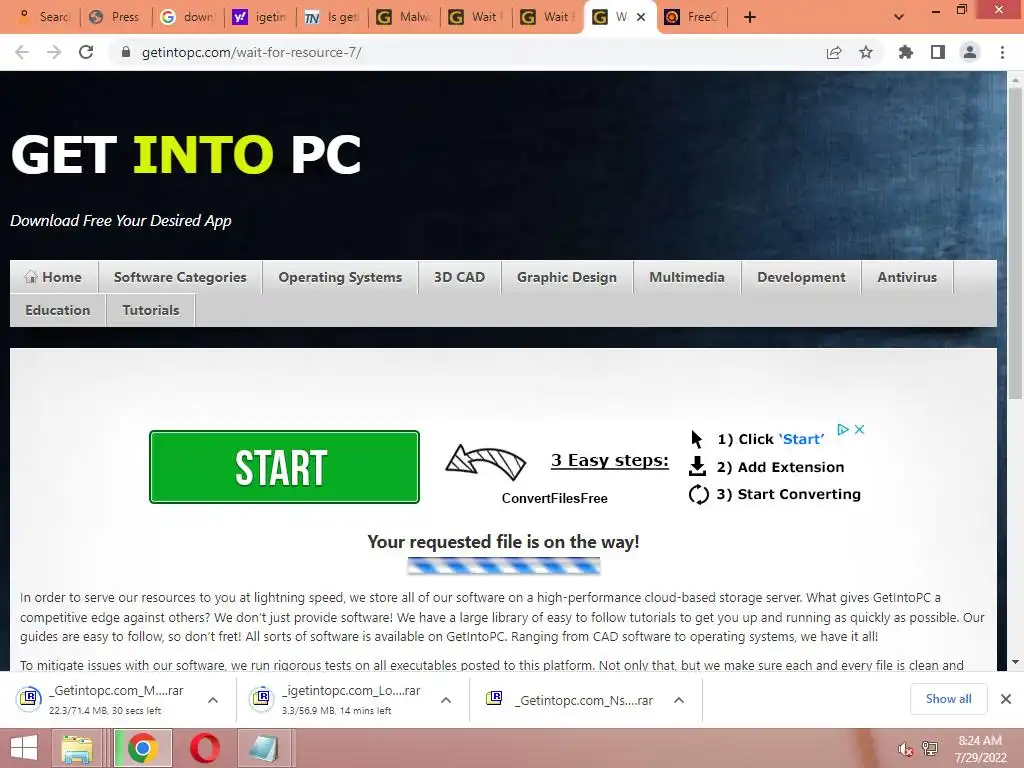
Task: Open the Extensions puzzle icon
Action: pos(906,52)
